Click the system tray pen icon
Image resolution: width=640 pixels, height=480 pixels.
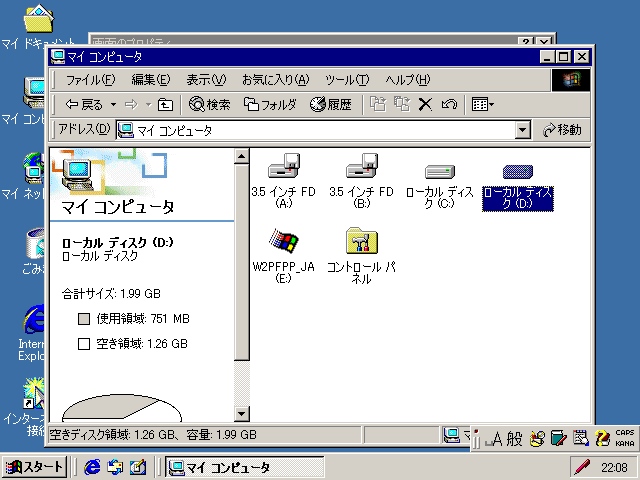pyautogui.click(x=582, y=467)
